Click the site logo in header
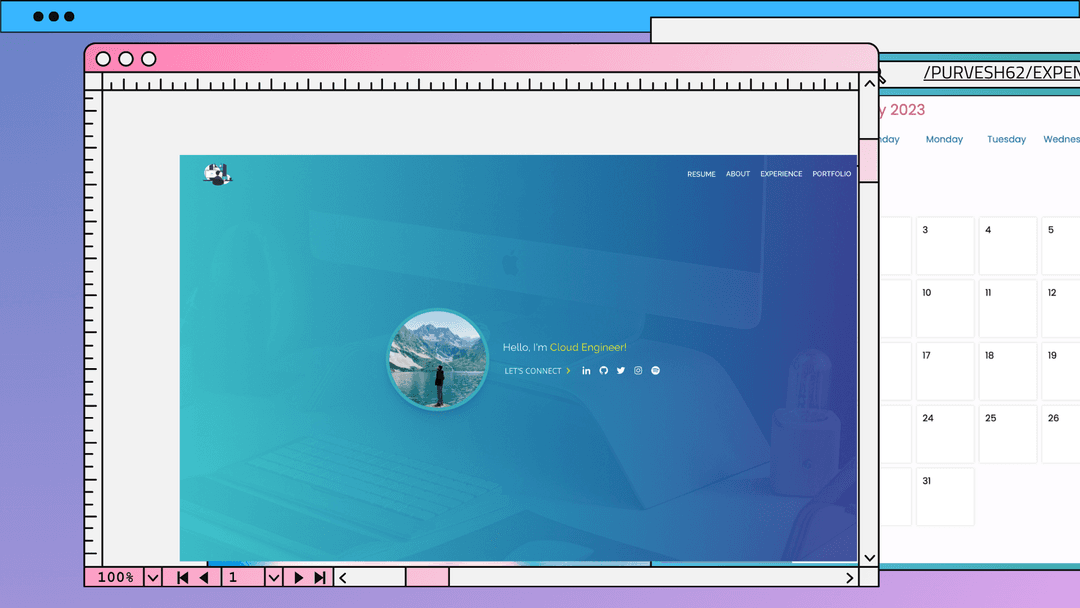 click(217, 175)
